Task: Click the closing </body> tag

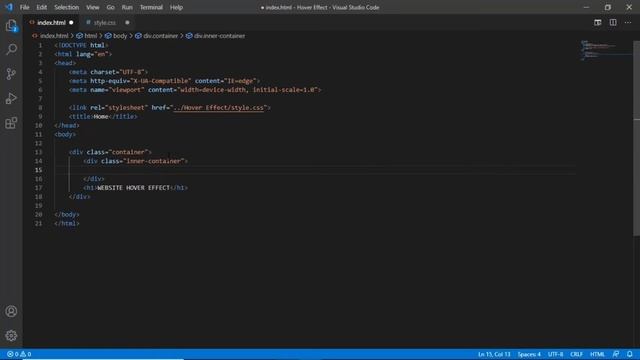Action: pyautogui.click(x=67, y=214)
